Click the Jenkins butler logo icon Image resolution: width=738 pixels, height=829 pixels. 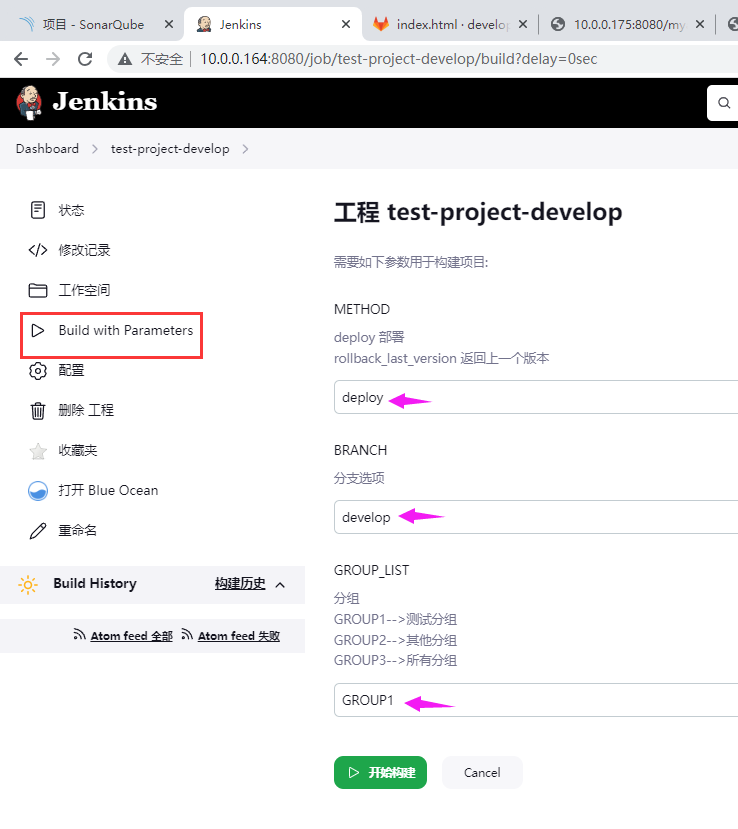pyautogui.click(x=29, y=103)
